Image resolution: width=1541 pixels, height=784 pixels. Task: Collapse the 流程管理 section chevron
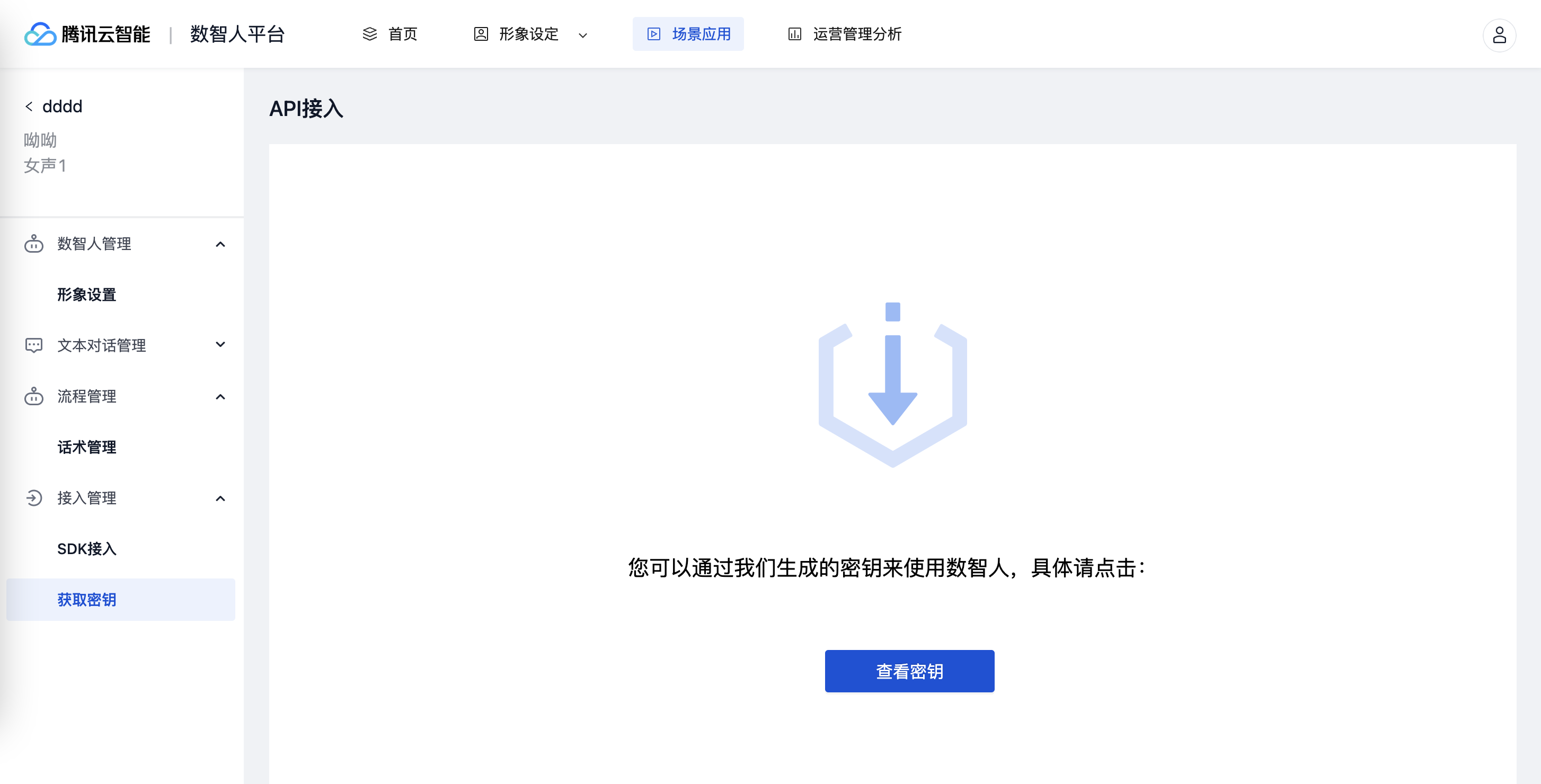click(x=220, y=396)
